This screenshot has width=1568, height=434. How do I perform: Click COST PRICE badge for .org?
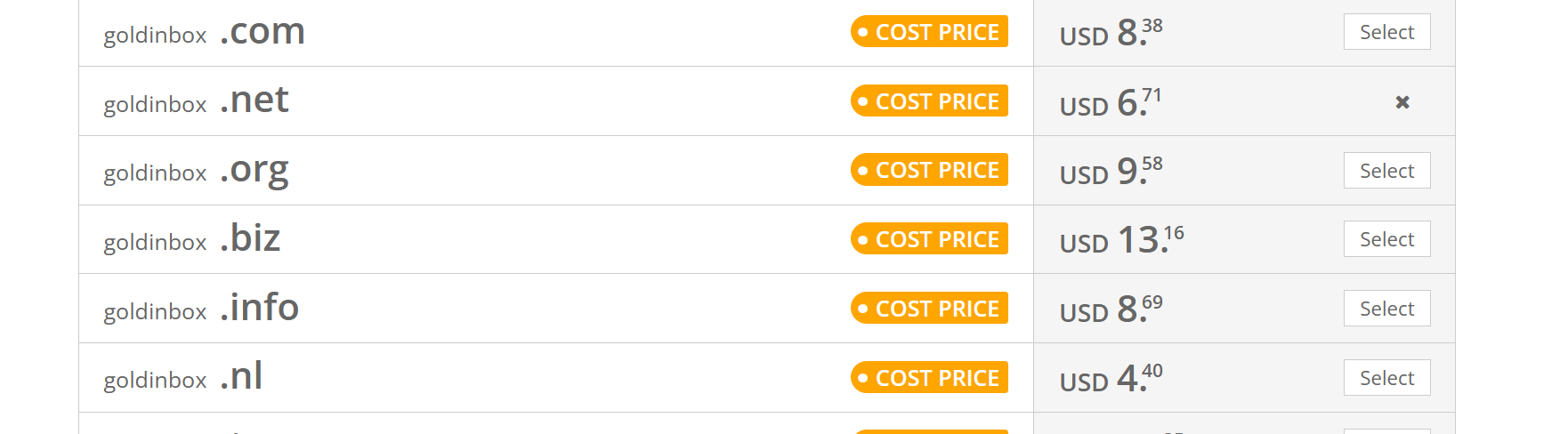click(x=929, y=170)
